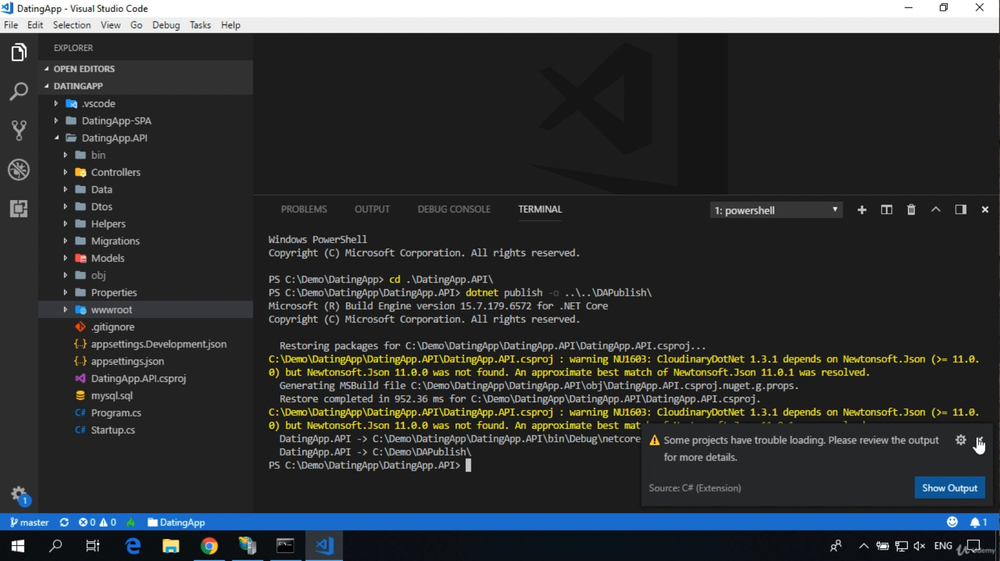1000x561 pixels.
Task: Show hidden tray icons chevron
Action: pyautogui.click(x=864, y=546)
